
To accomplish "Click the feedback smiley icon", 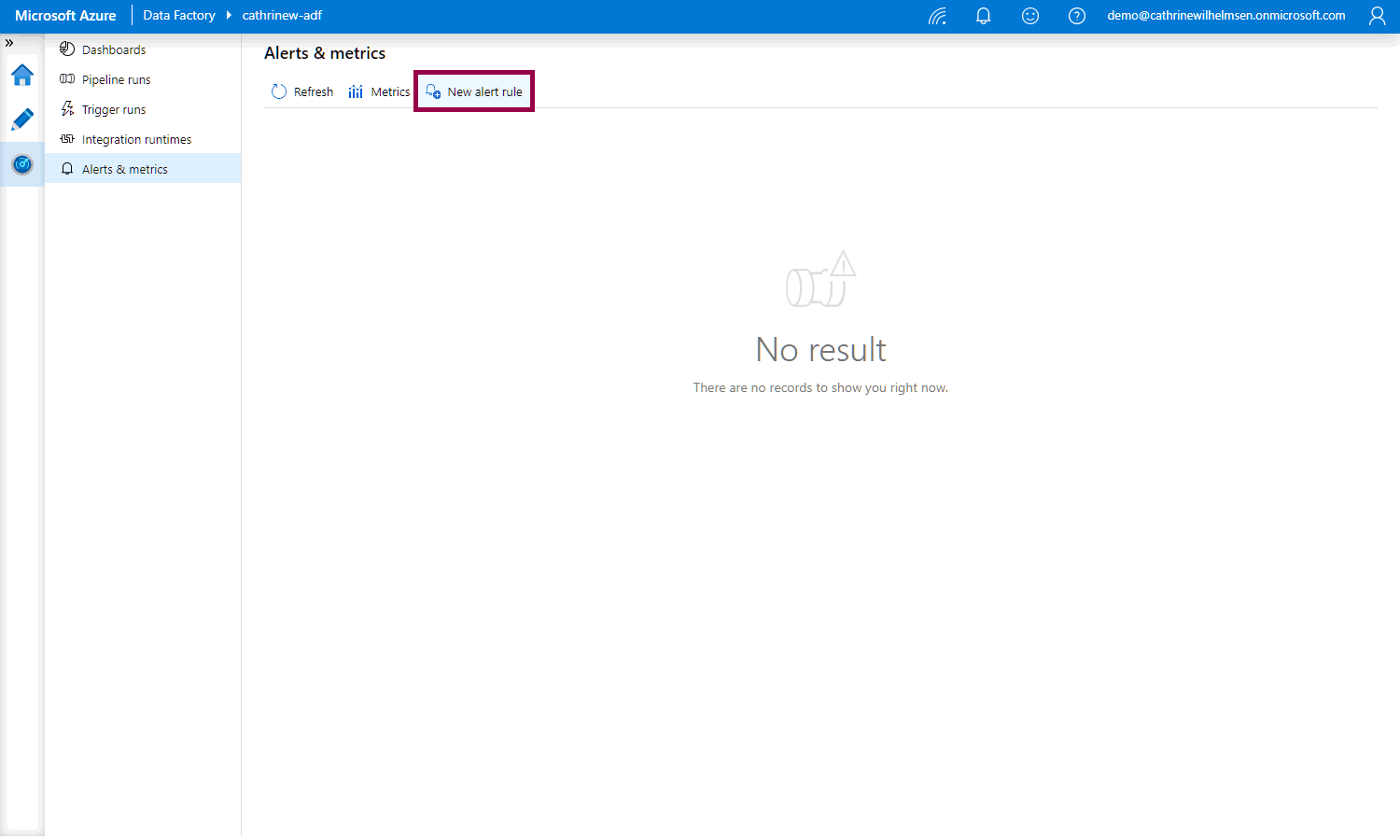I will (x=1030, y=16).
